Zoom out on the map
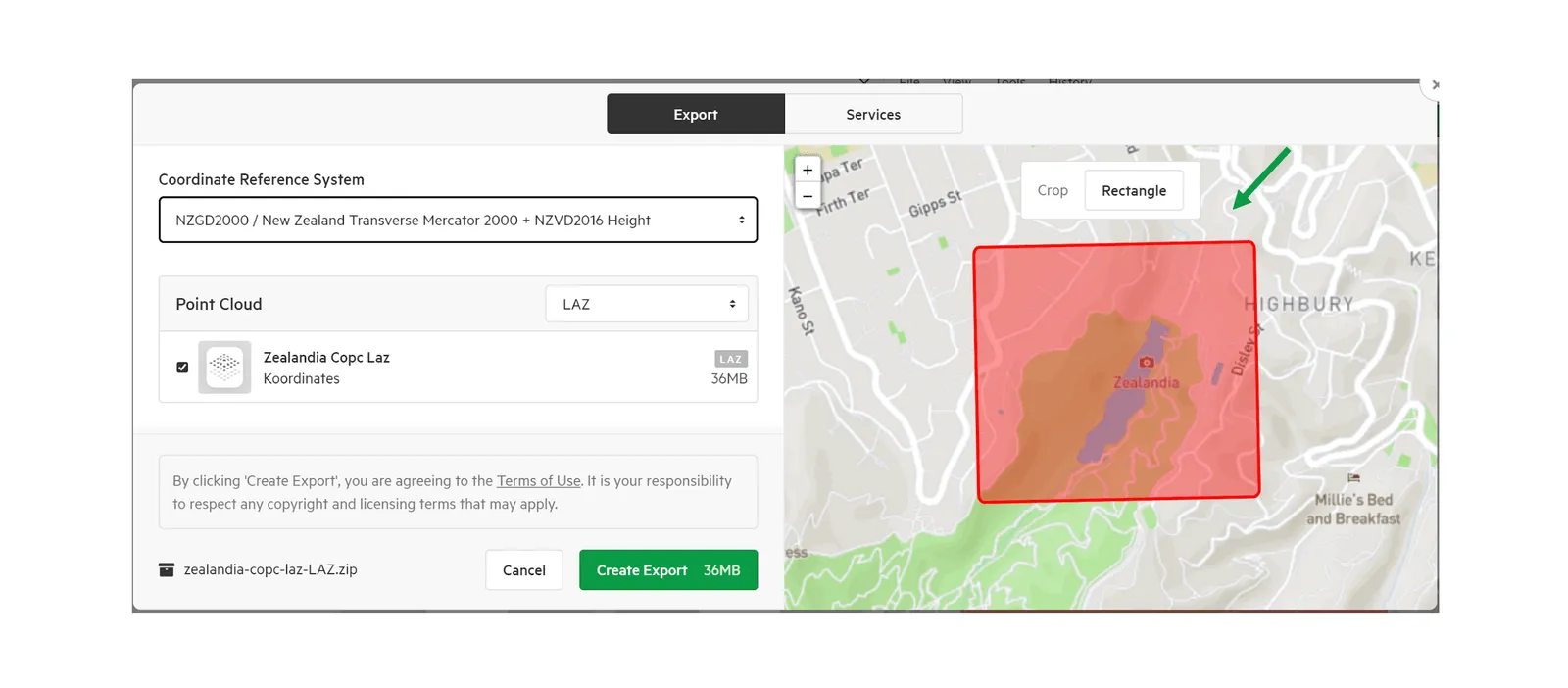The width and height of the screenshot is (1568, 688). click(x=808, y=195)
